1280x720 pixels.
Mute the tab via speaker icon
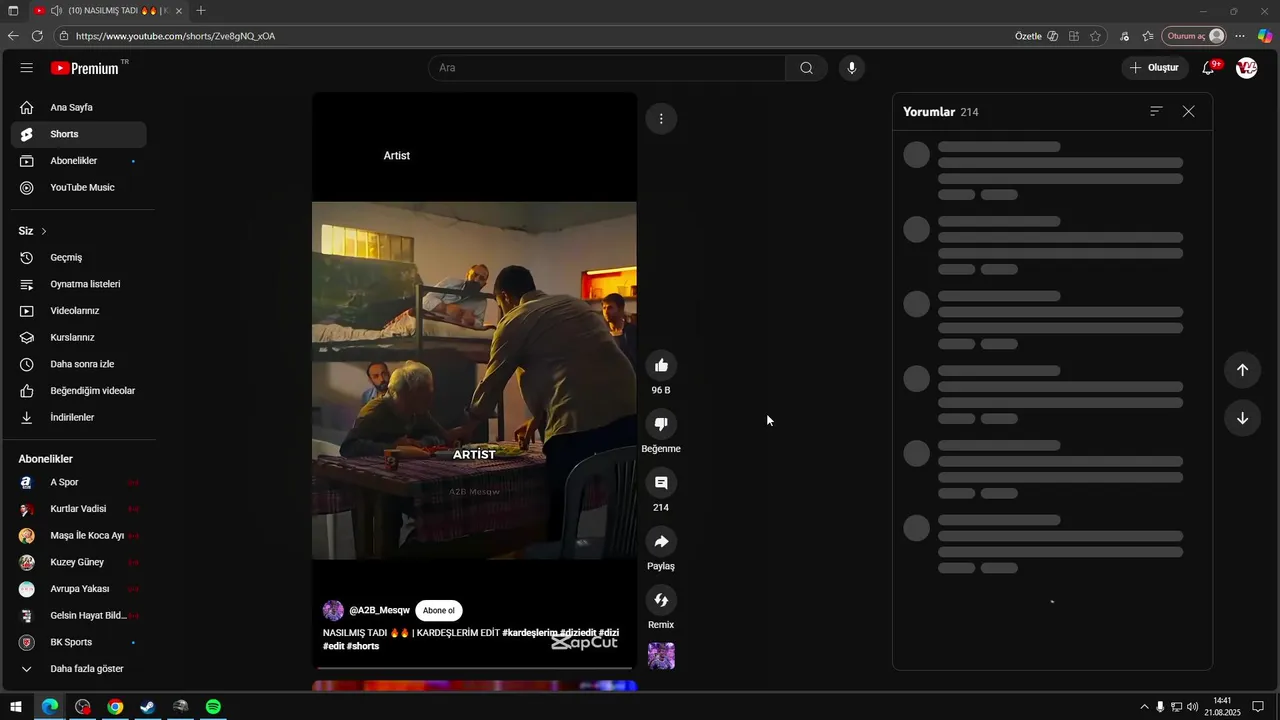click(56, 11)
